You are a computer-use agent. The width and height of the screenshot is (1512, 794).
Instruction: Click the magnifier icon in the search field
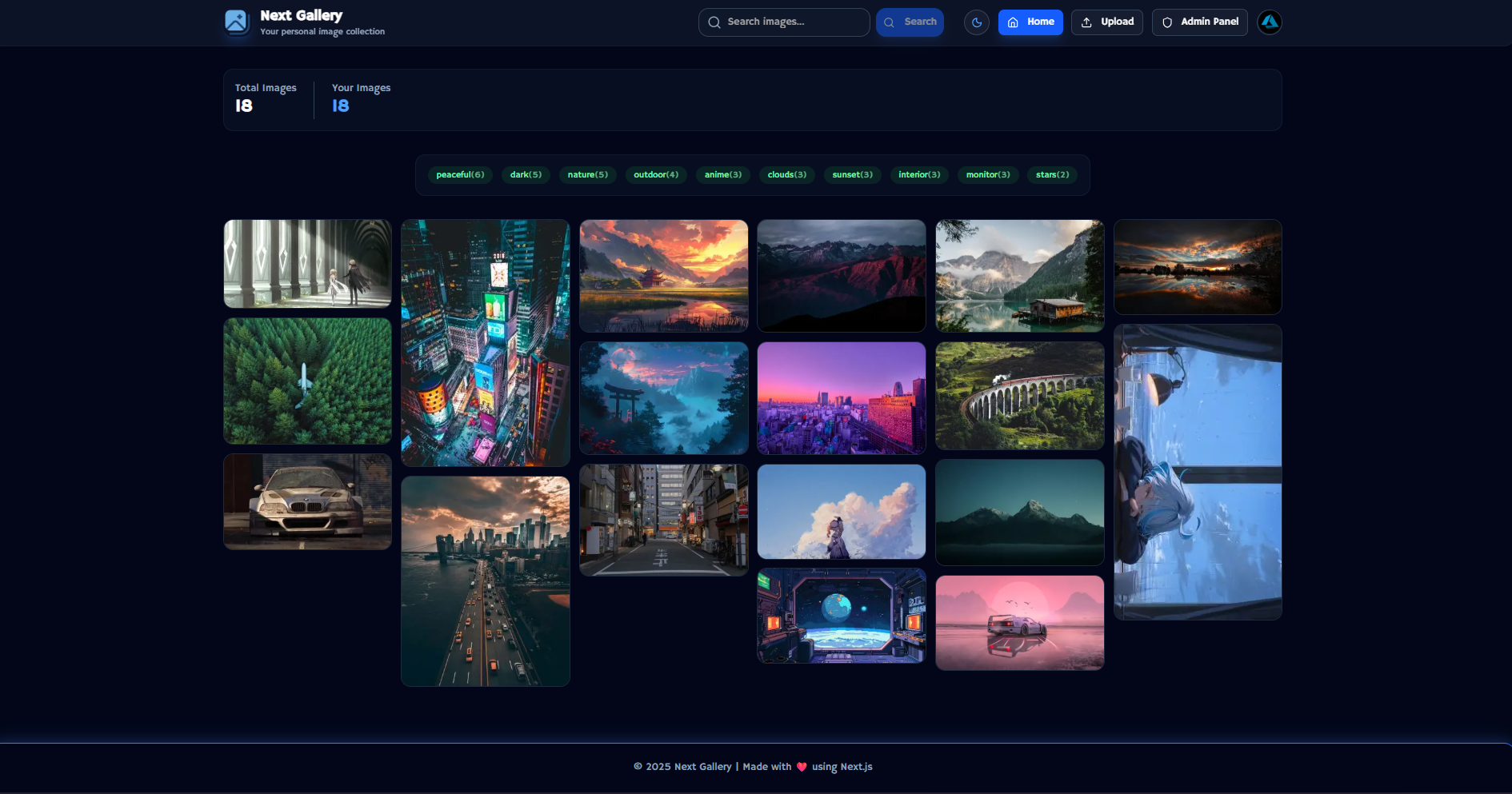[x=714, y=22]
